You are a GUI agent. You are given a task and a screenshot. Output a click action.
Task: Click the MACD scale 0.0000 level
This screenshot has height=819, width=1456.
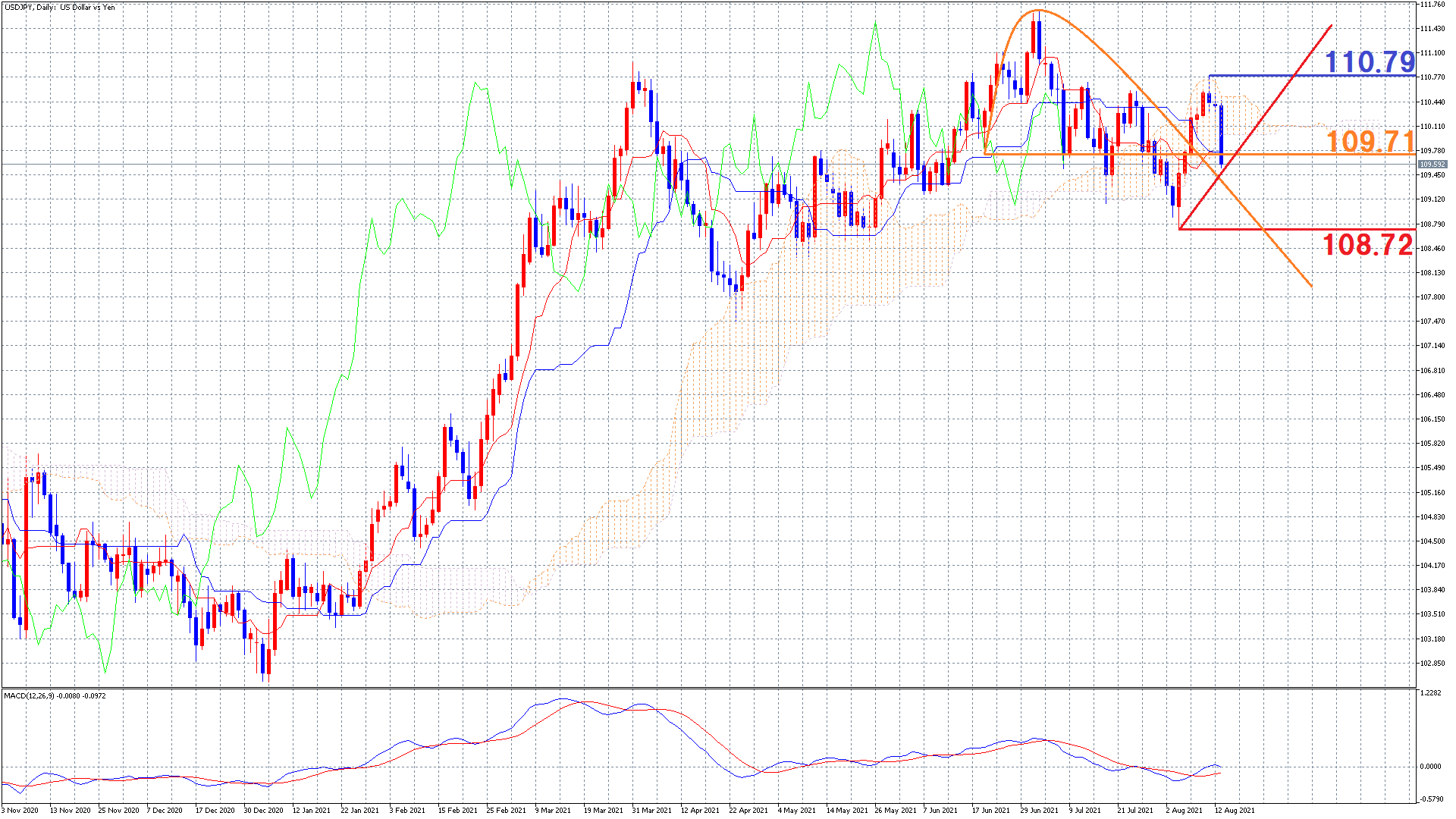pyautogui.click(x=1430, y=766)
